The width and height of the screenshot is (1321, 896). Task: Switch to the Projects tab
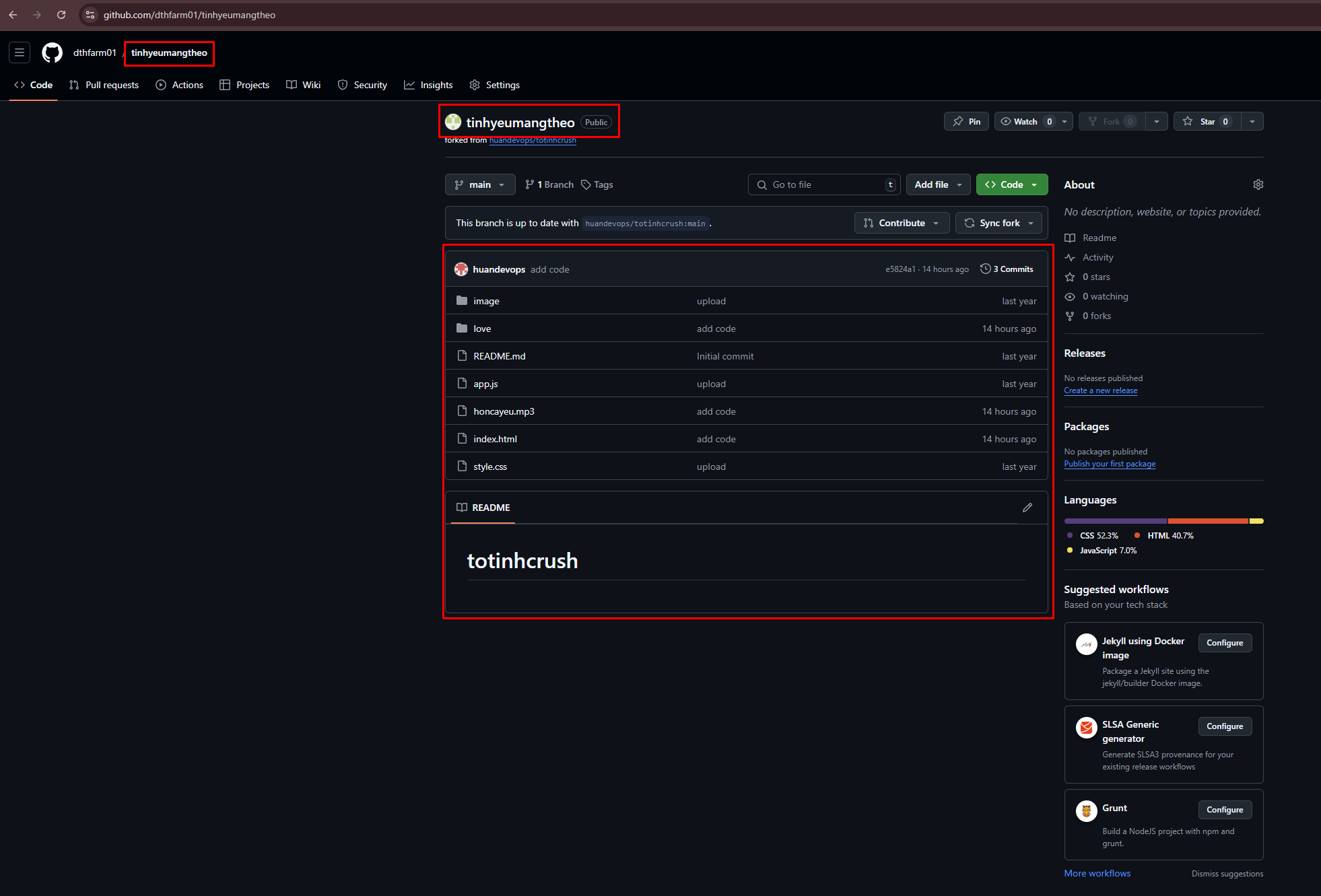244,85
